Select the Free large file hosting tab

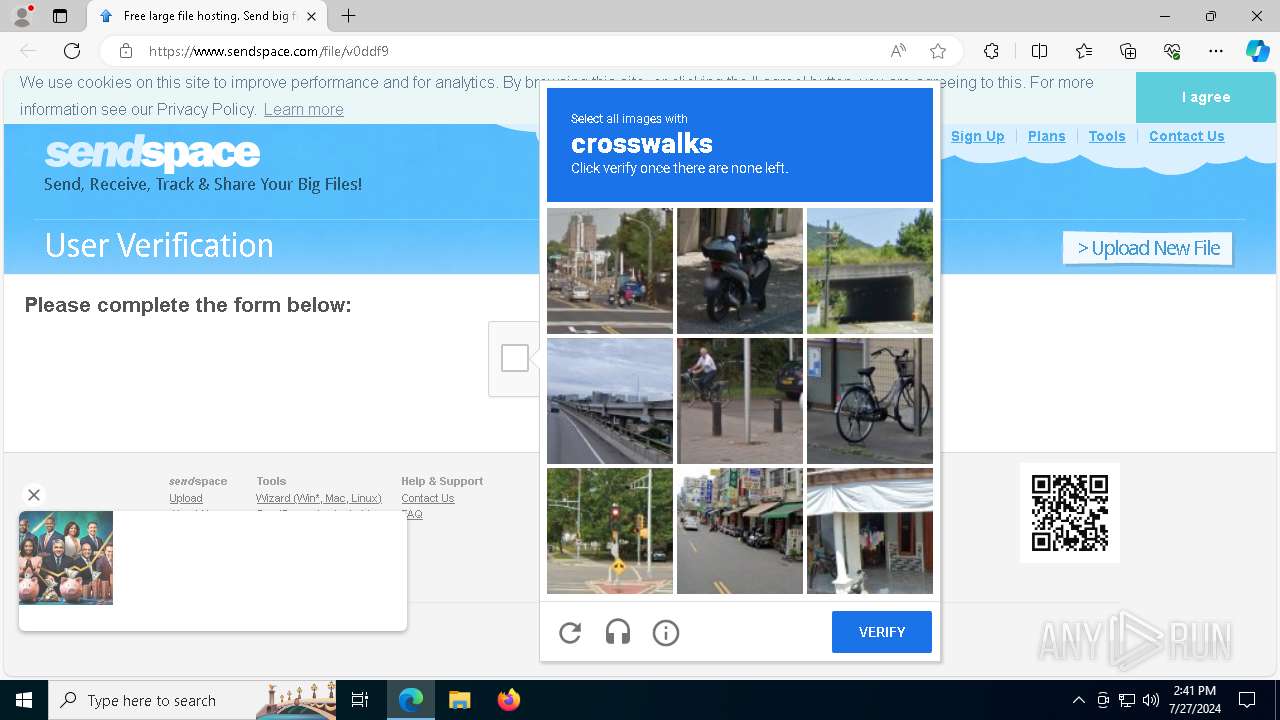[x=207, y=16]
